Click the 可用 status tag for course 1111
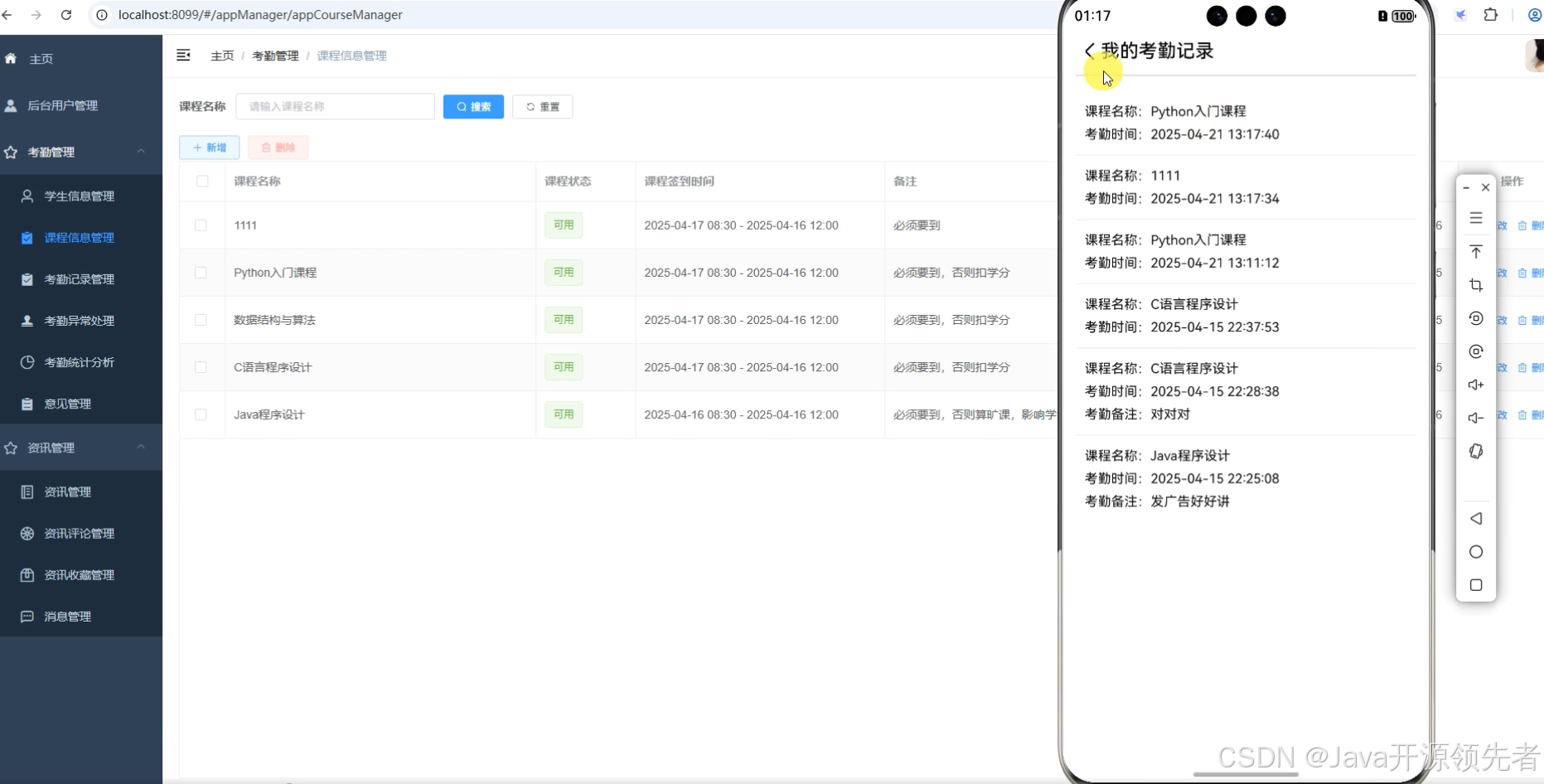 (x=564, y=225)
